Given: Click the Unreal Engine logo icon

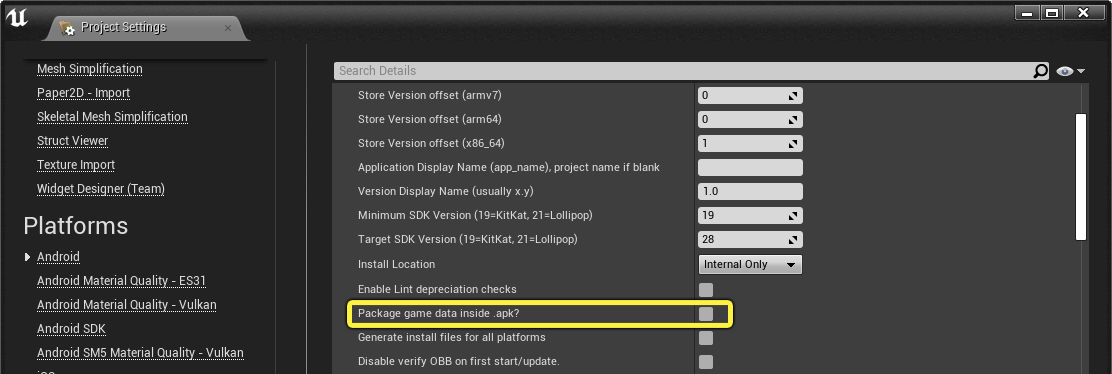Looking at the screenshot, I should (17, 18).
